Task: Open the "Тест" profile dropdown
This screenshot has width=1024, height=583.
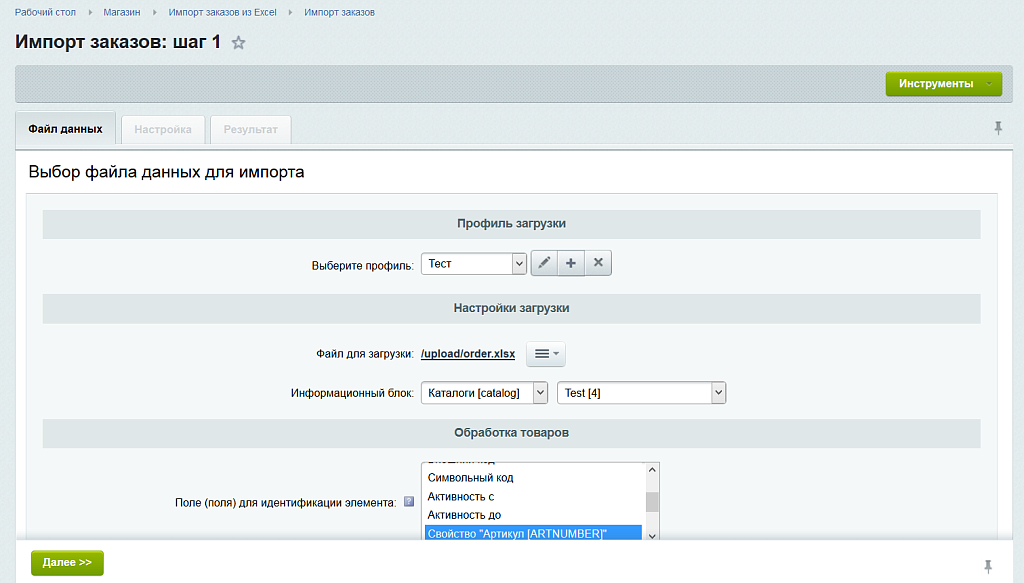Action: [473, 263]
